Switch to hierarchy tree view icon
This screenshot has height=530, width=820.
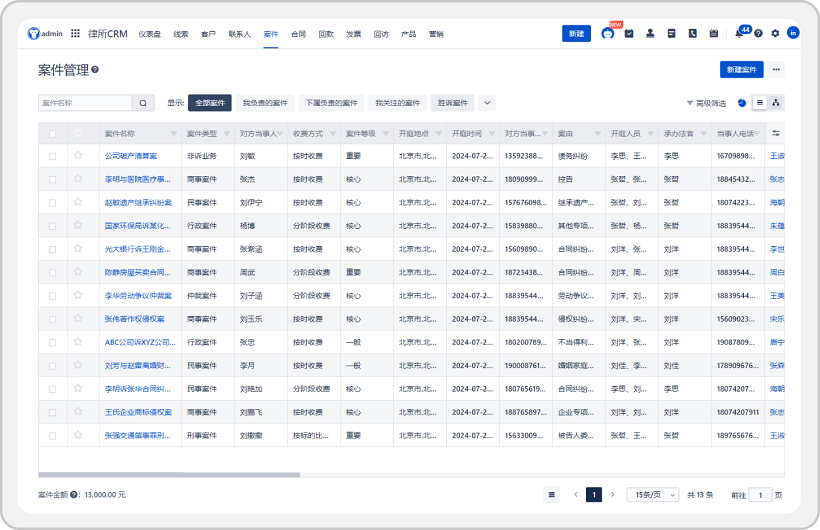[776, 103]
